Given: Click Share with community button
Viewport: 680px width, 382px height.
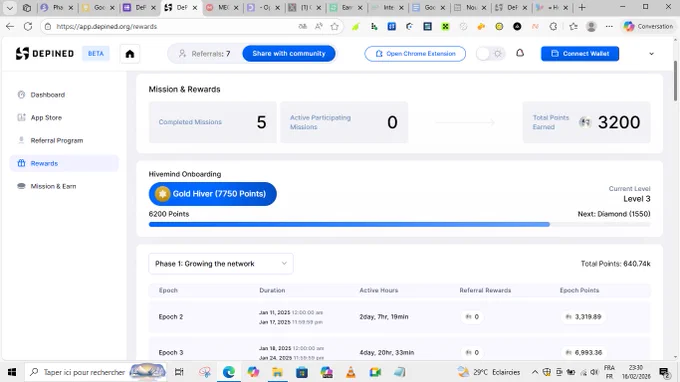Looking at the screenshot, I should (x=289, y=53).
